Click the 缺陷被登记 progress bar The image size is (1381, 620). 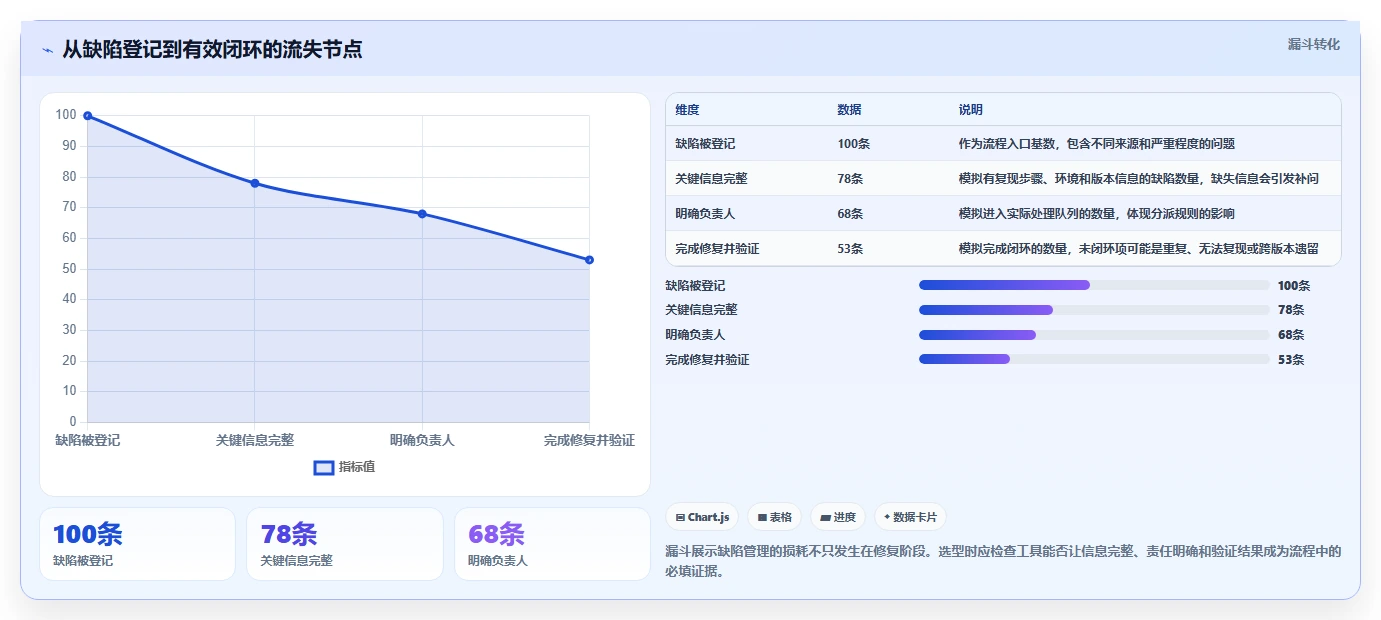point(1094,285)
